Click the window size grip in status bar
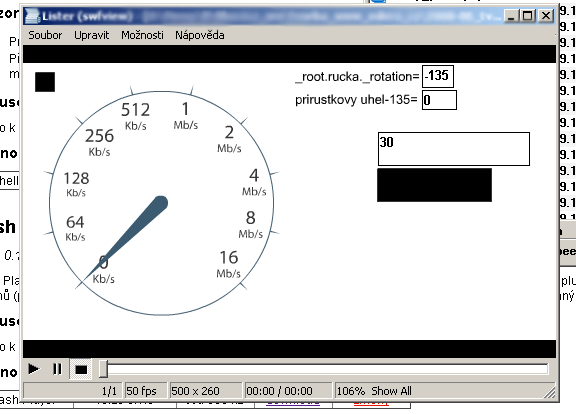 [x=550, y=392]
